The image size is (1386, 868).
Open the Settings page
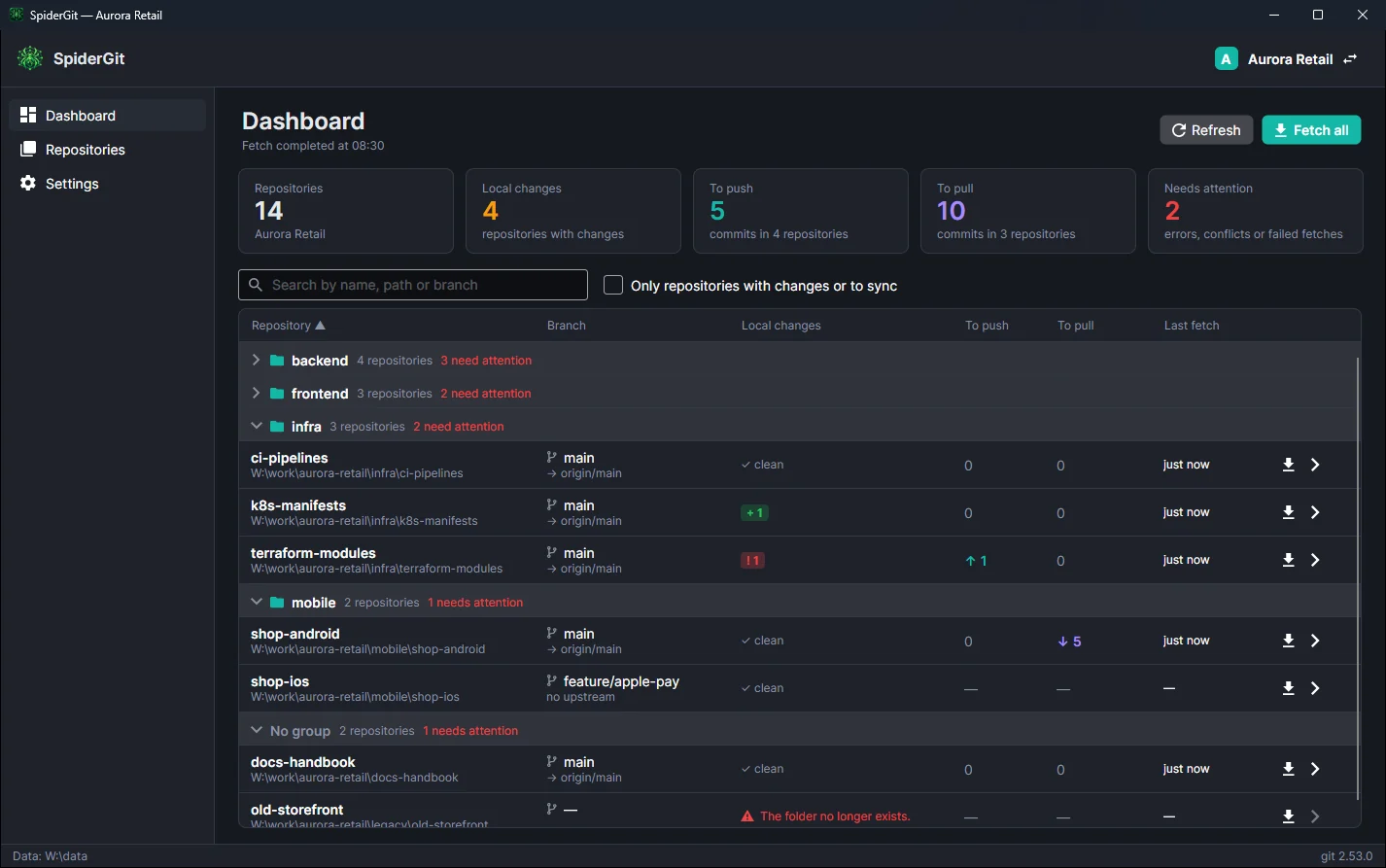click(108, 184)
